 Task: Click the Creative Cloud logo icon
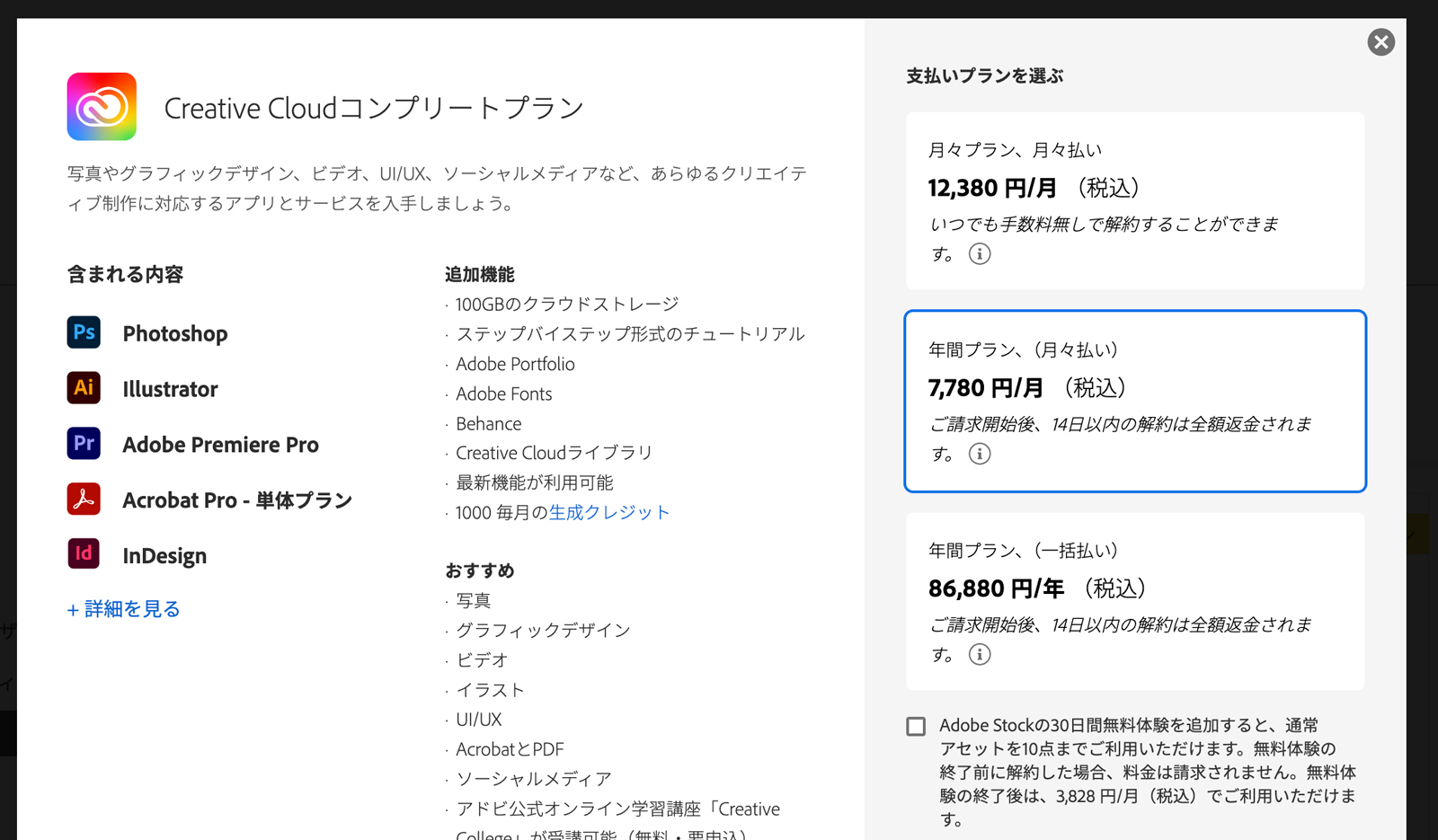click(x=102, y=107)
